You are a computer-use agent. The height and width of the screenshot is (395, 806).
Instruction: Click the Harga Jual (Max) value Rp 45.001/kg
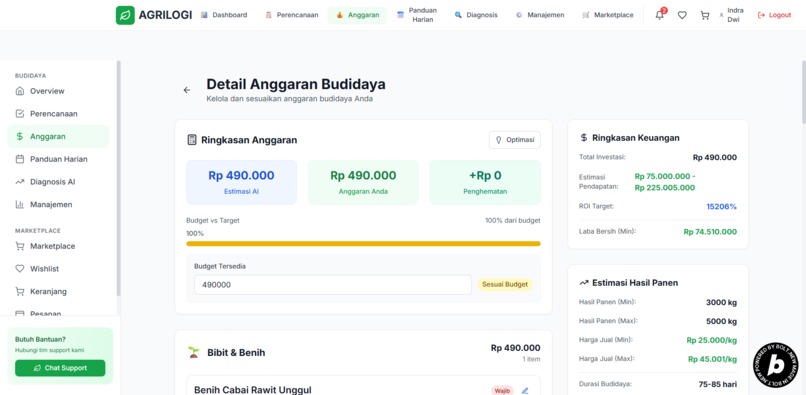(x=712, y=359)
